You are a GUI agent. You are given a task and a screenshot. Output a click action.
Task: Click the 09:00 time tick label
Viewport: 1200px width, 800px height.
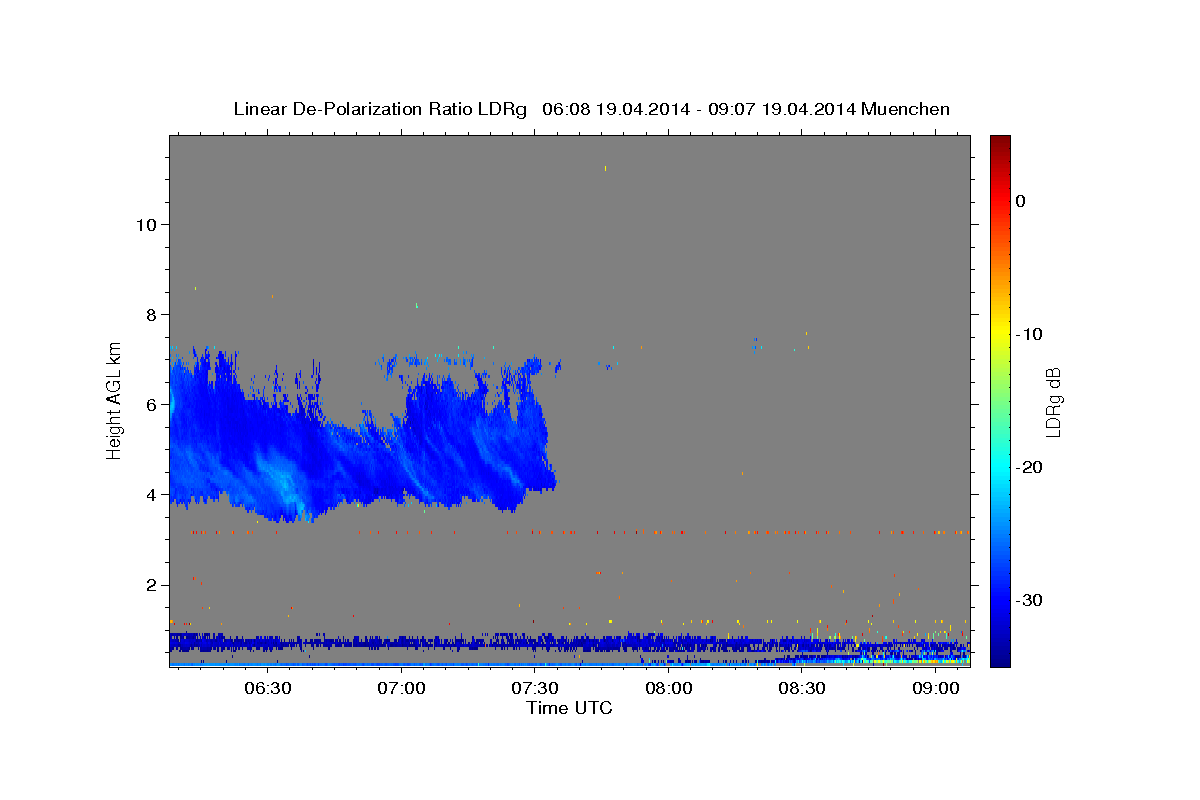point(936,688)
